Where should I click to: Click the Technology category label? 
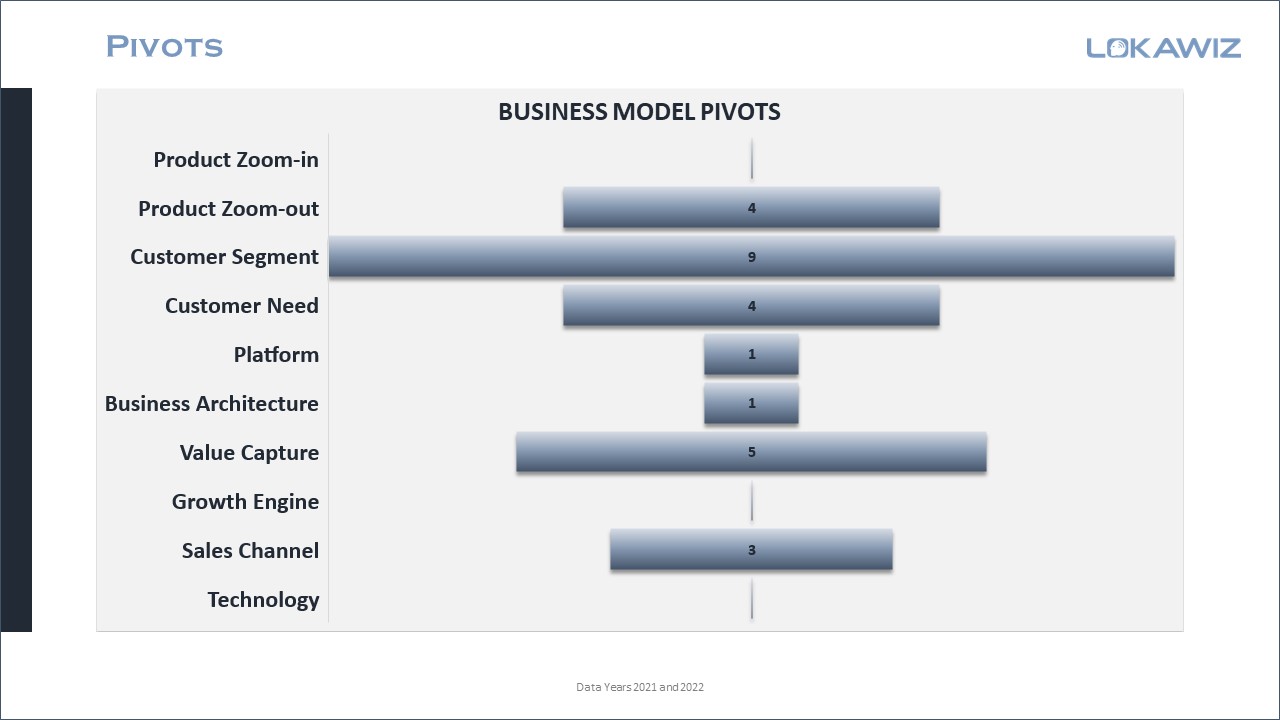click(263, 600)
